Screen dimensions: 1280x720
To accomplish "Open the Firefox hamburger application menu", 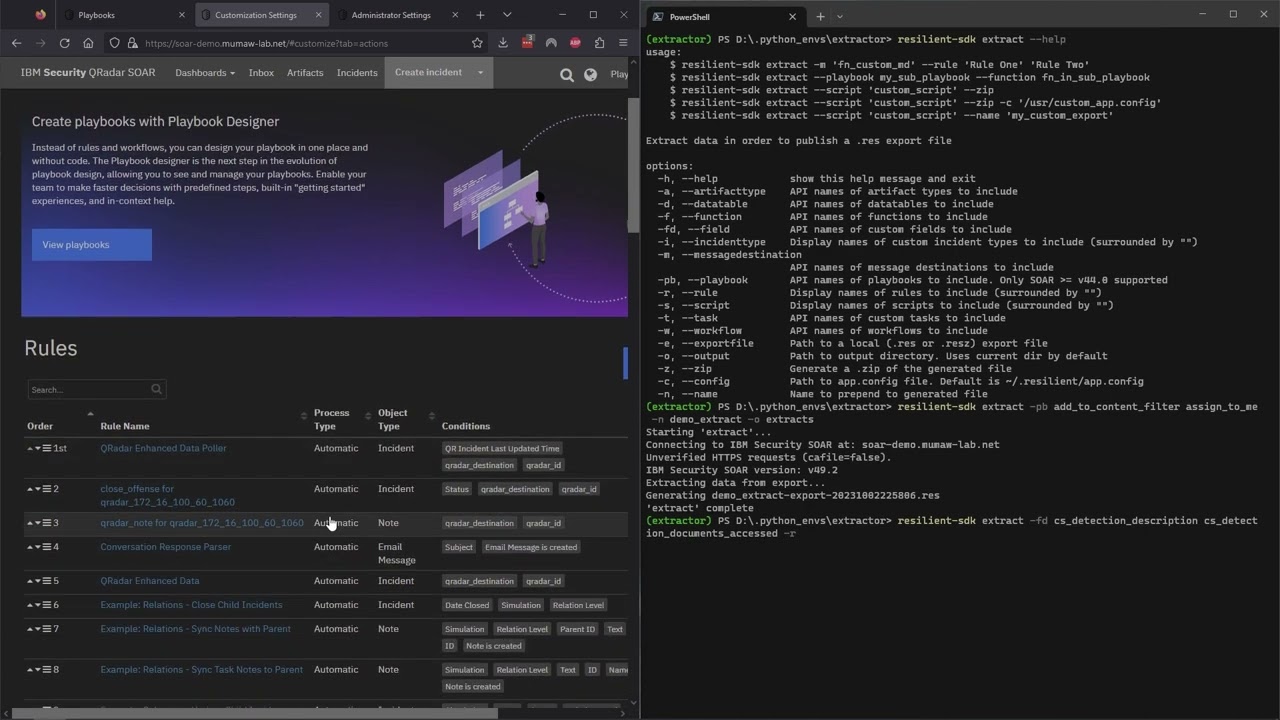I will point(623,43).
